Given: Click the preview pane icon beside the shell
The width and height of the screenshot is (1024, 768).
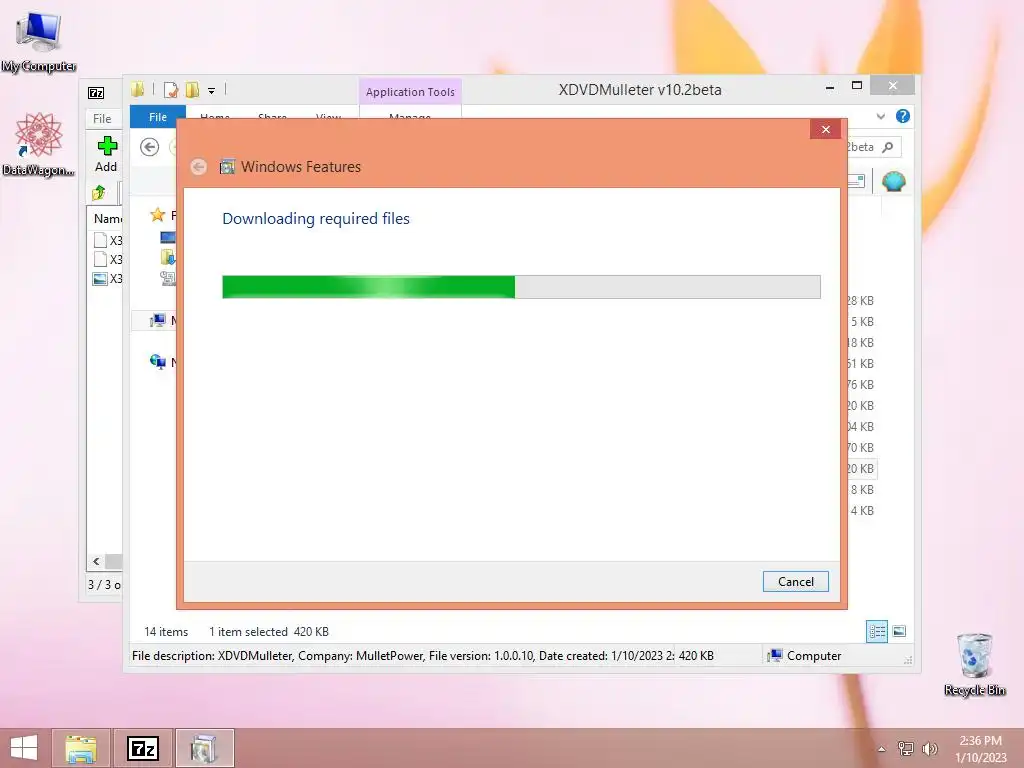Looking at the screenshot, I should [857, 180].
